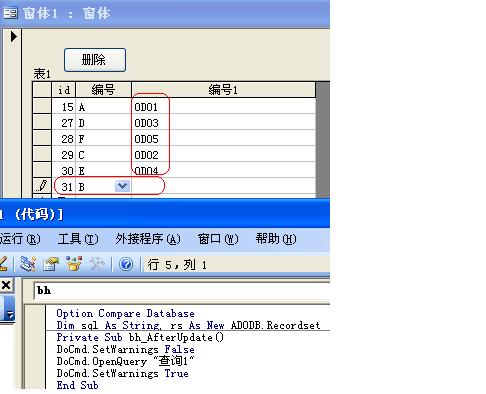Open the Object Browser toolbar icon
The width and height of the screenshot is (486, 394).
(x=74, y=264)
